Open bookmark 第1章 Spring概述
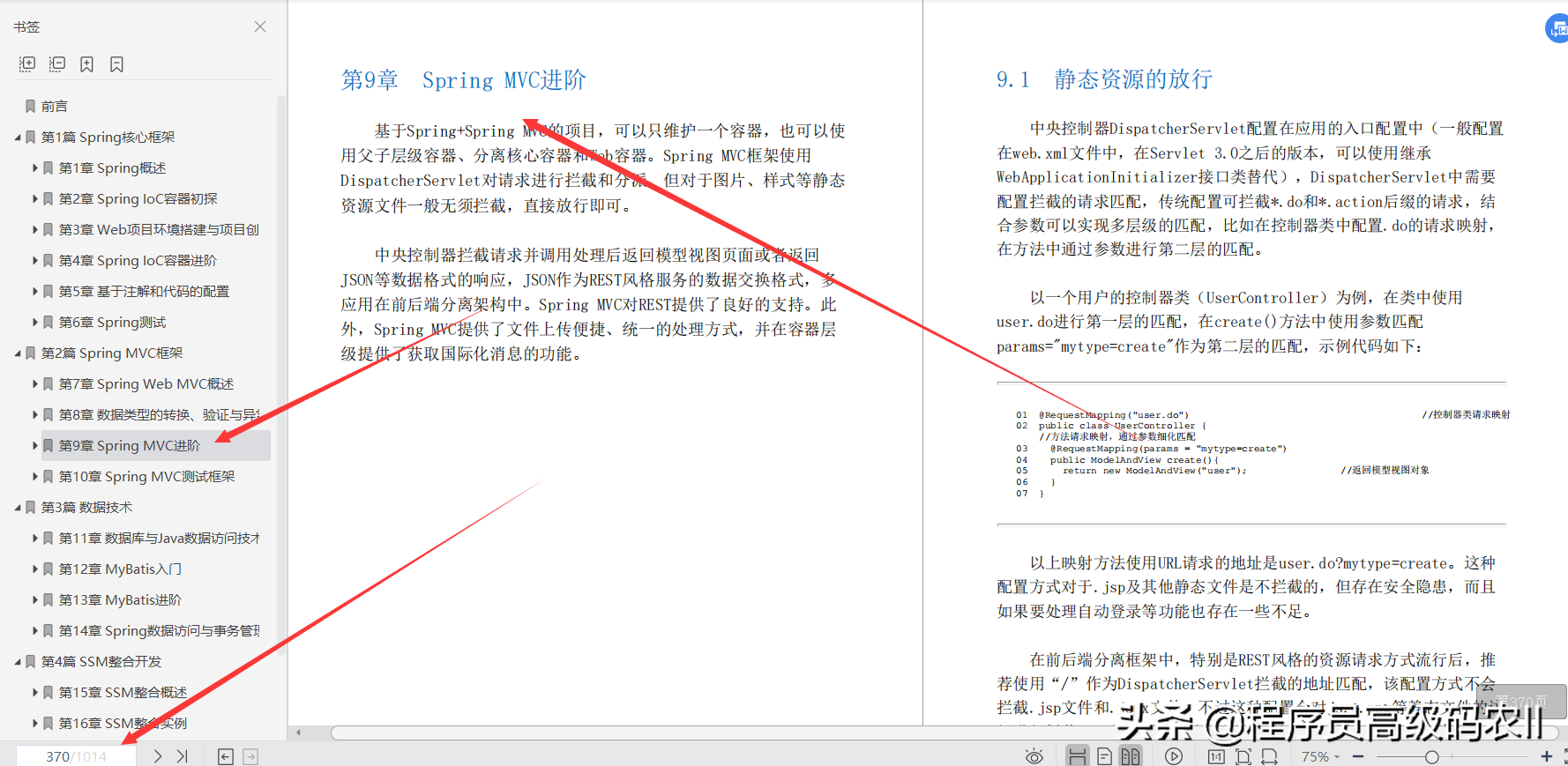This screenshot has width=1568, height=766. pyautogui.click(x=112, y=167)
